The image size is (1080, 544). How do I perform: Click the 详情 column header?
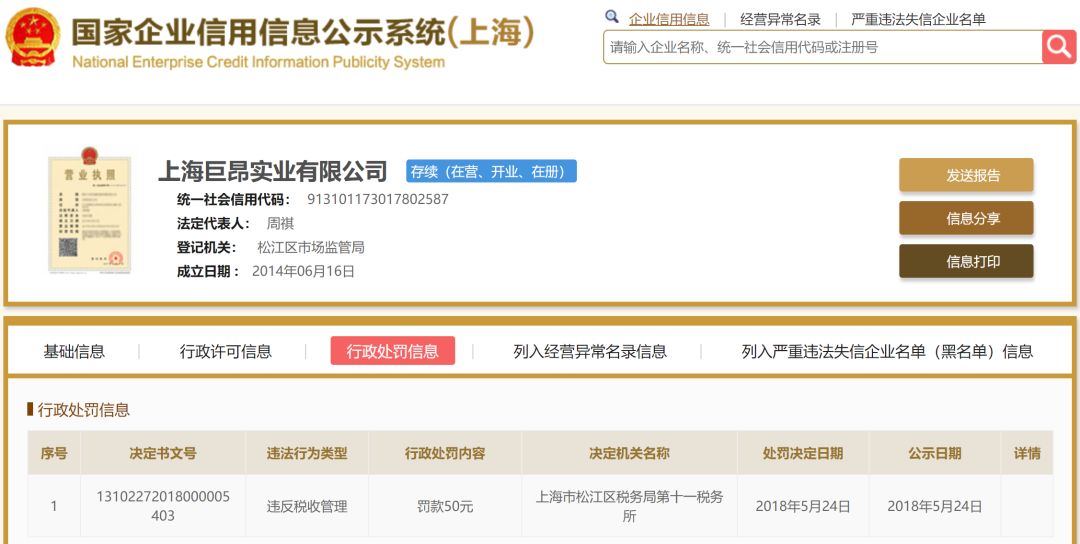(1027, 453)
